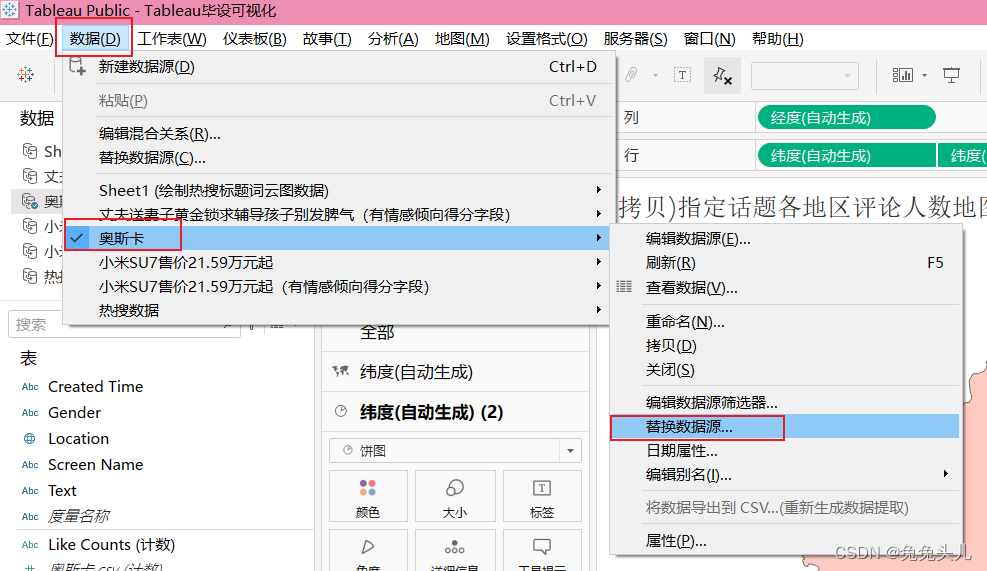Select 替换数据源(C) in the Data menu
Viewport: 987px width, 571px height.
point(337,158)
